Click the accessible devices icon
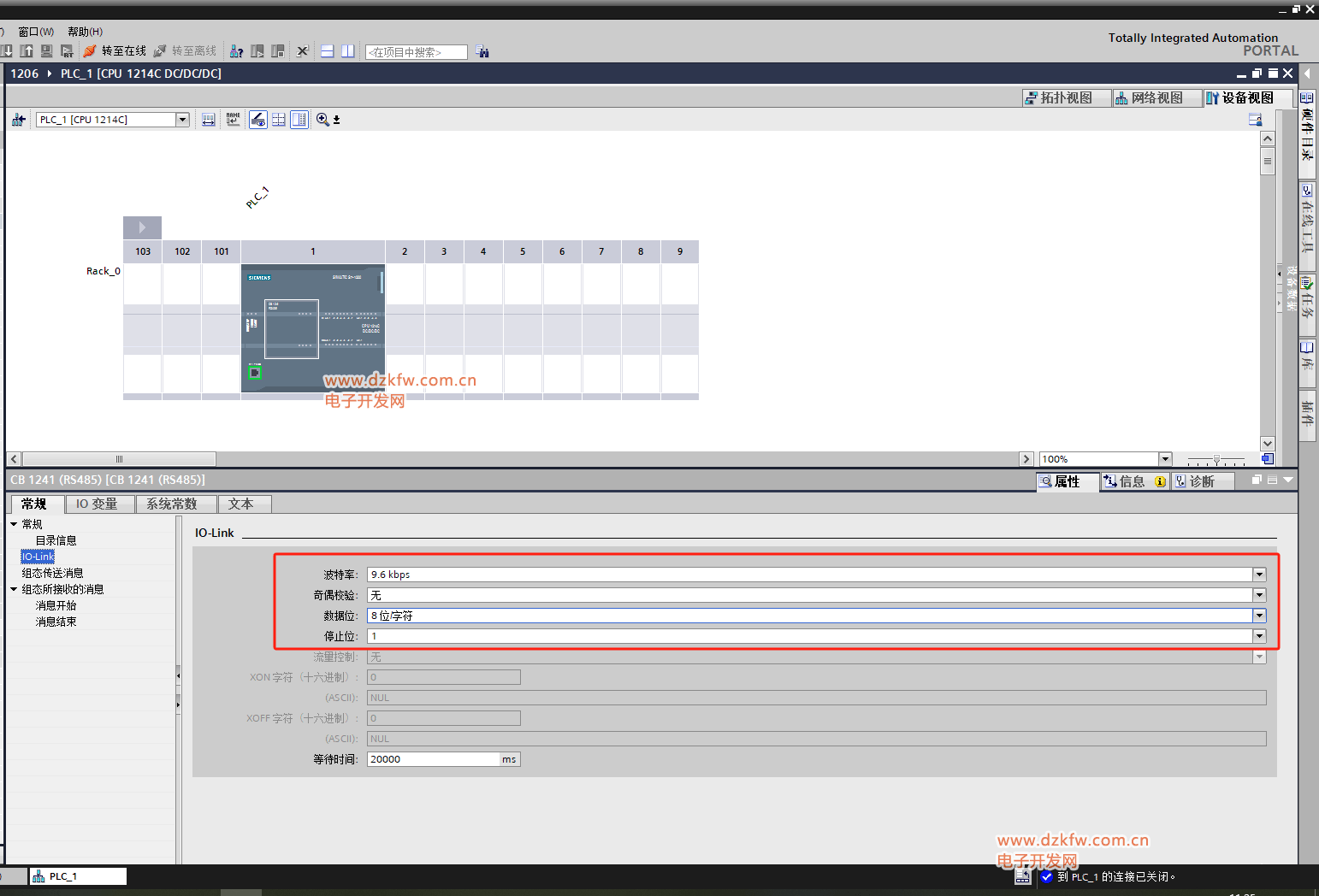Viewport: 1319px width, 896px height. [237, 51]
